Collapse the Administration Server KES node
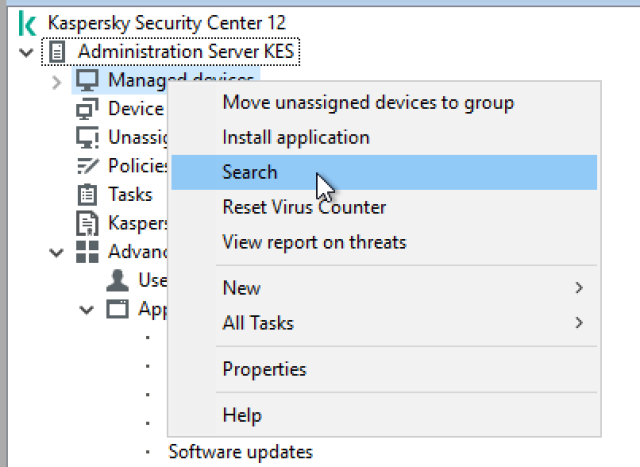 (x=26, y=51)
